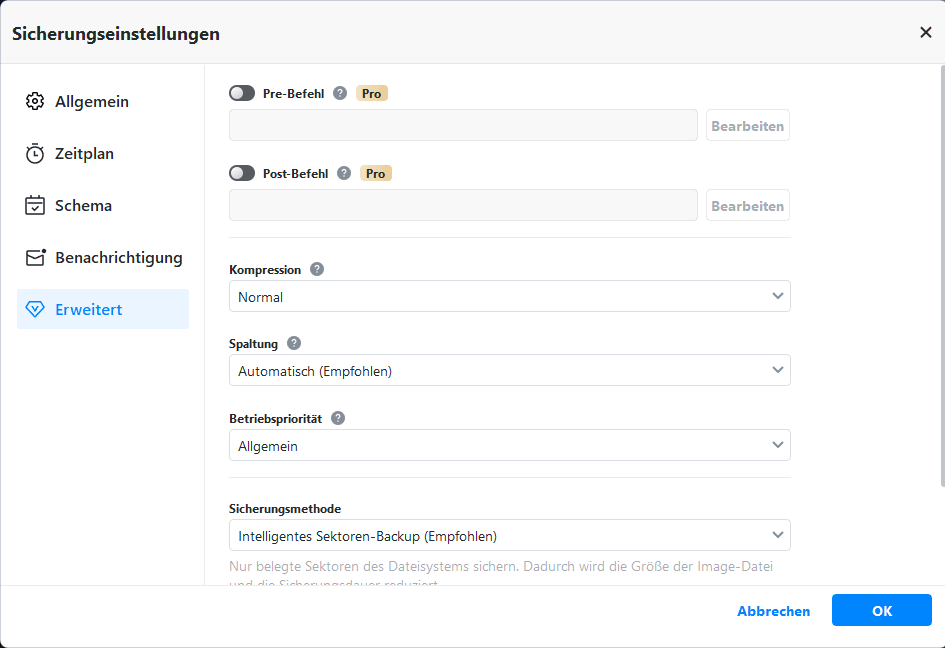The image size is (945, 648).
Task: Click the help icon next to Kompression
Action: [x=317, y=269]
